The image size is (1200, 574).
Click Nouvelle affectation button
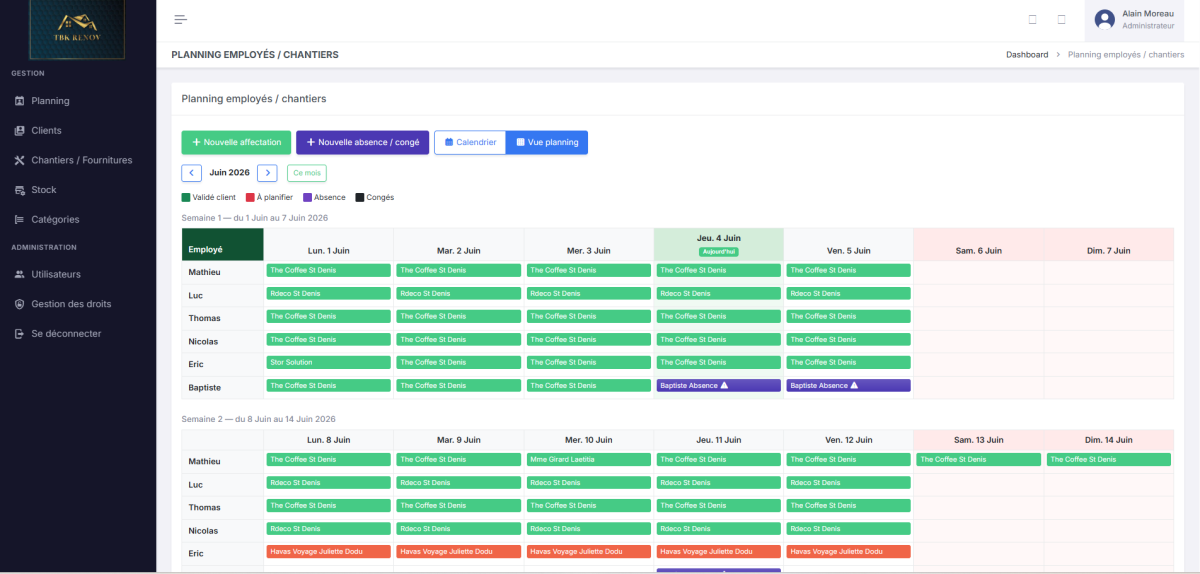click(x=236, y=142)
